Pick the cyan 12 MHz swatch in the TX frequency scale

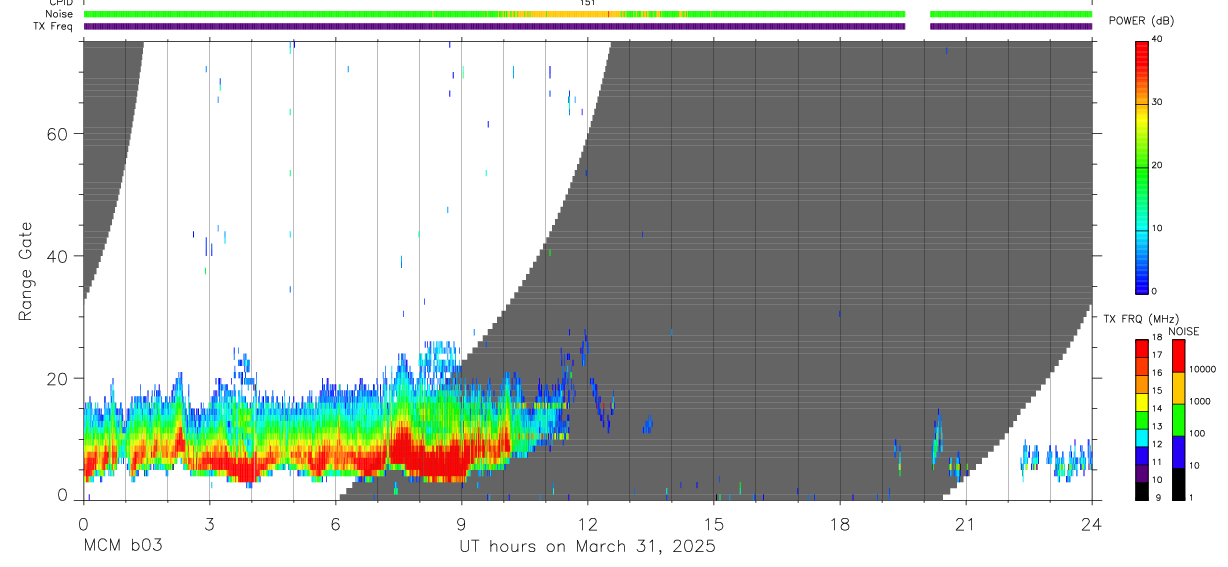click(1141, 440)
